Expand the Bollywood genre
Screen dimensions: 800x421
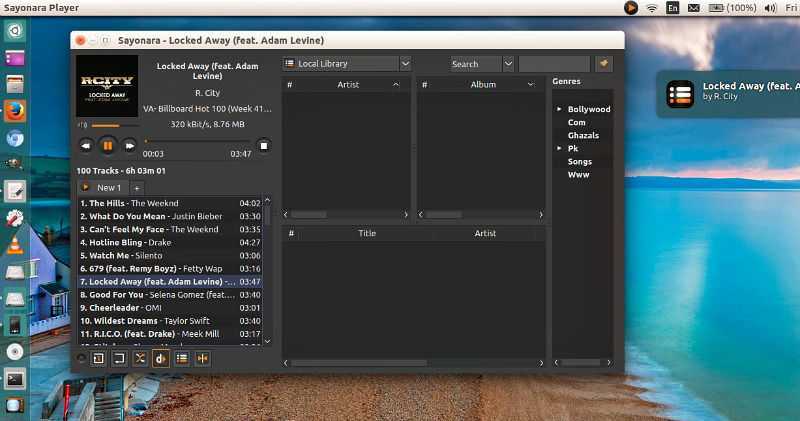coord(559,109)
